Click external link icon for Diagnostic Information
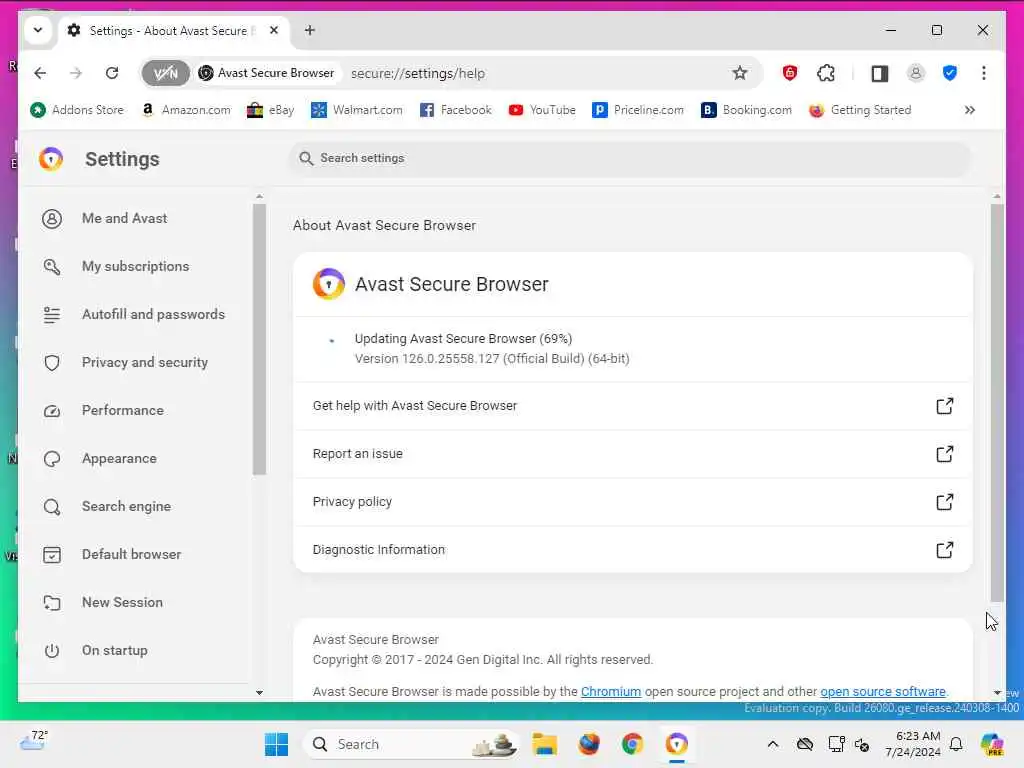The width and height of the screenshot is (1024, 768). coord(944,550)
